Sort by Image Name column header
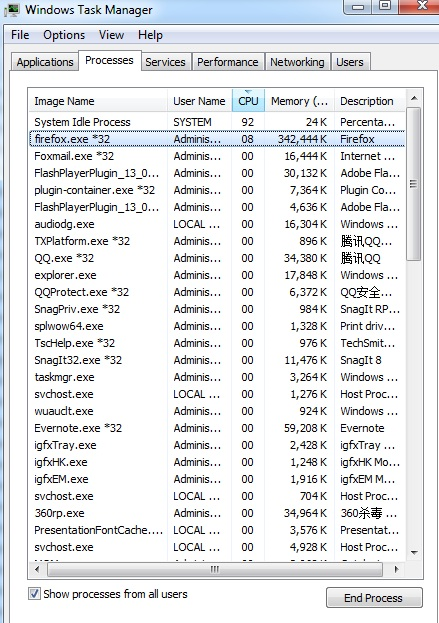 pyautogui.click(x=98, y=101)
